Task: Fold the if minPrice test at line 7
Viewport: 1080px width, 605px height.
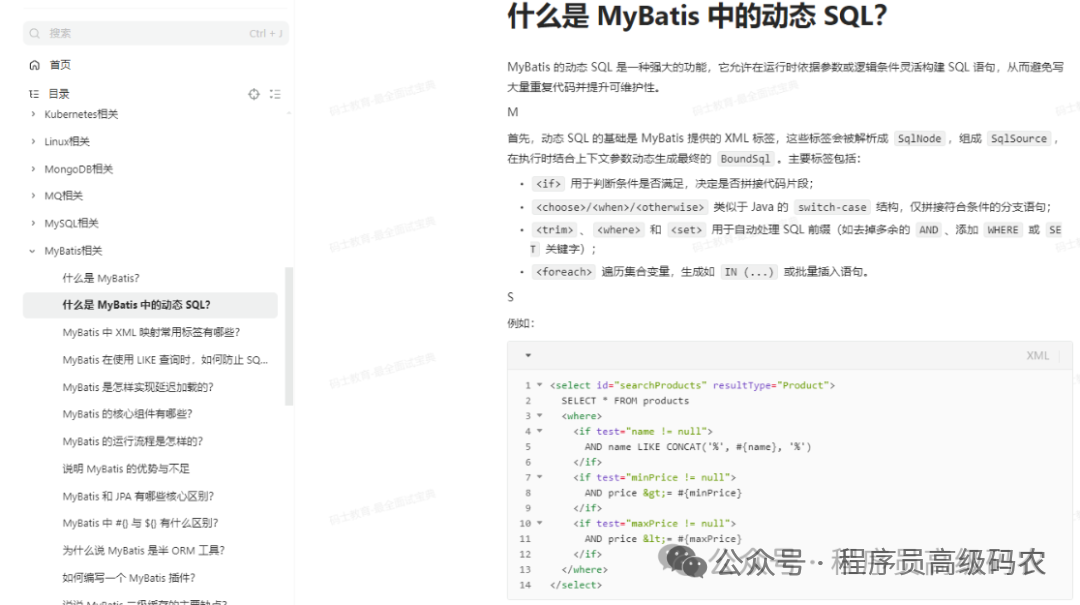Action: tap(539, 477)
